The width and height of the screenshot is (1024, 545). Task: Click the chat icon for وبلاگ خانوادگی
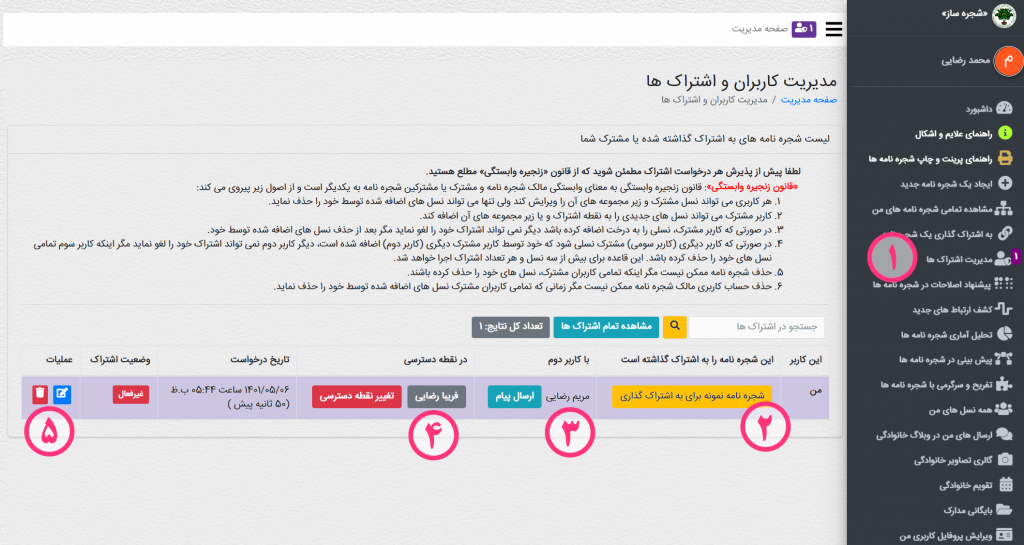click(x=1004, y=434)
